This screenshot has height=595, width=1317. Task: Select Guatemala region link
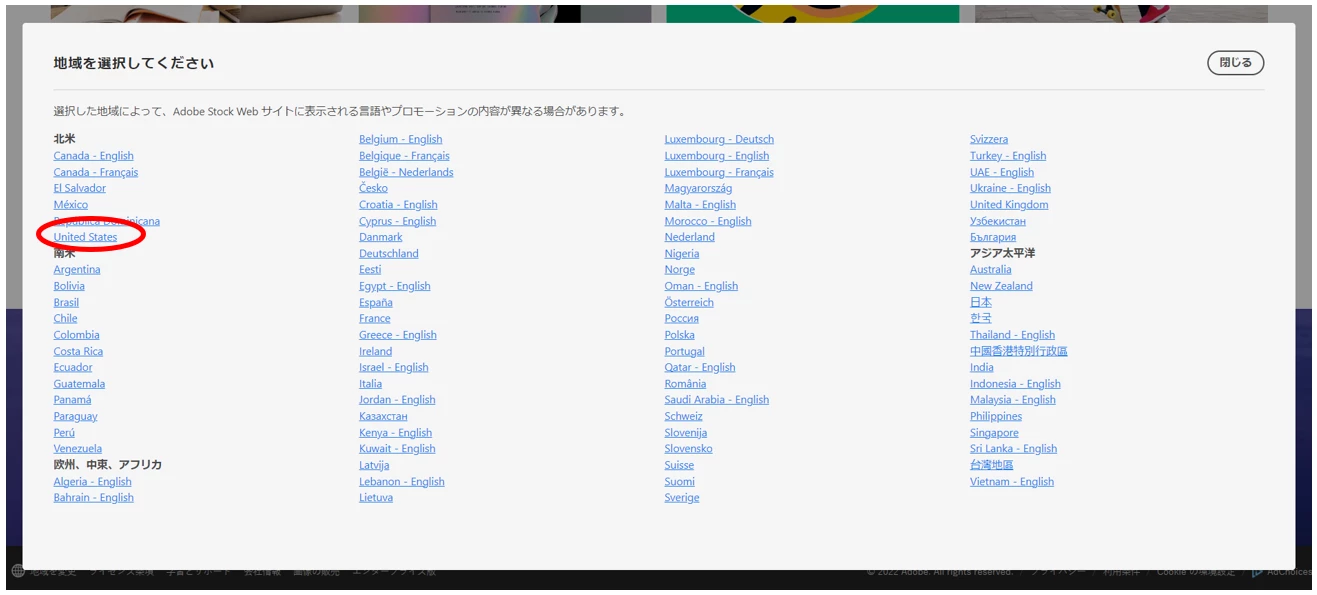tap(79, 384)
